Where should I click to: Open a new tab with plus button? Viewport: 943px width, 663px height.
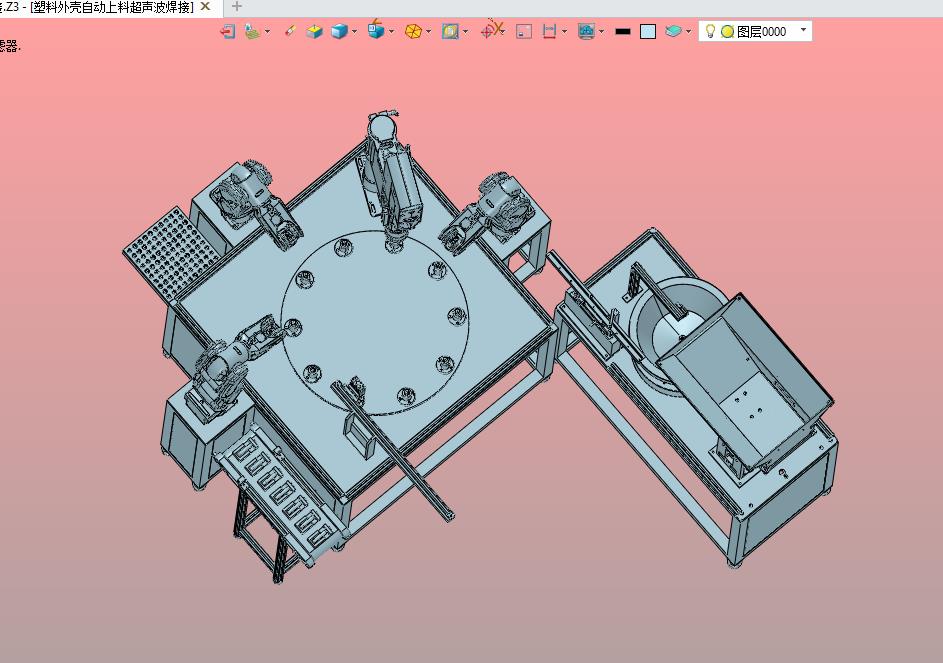point(237,7)
